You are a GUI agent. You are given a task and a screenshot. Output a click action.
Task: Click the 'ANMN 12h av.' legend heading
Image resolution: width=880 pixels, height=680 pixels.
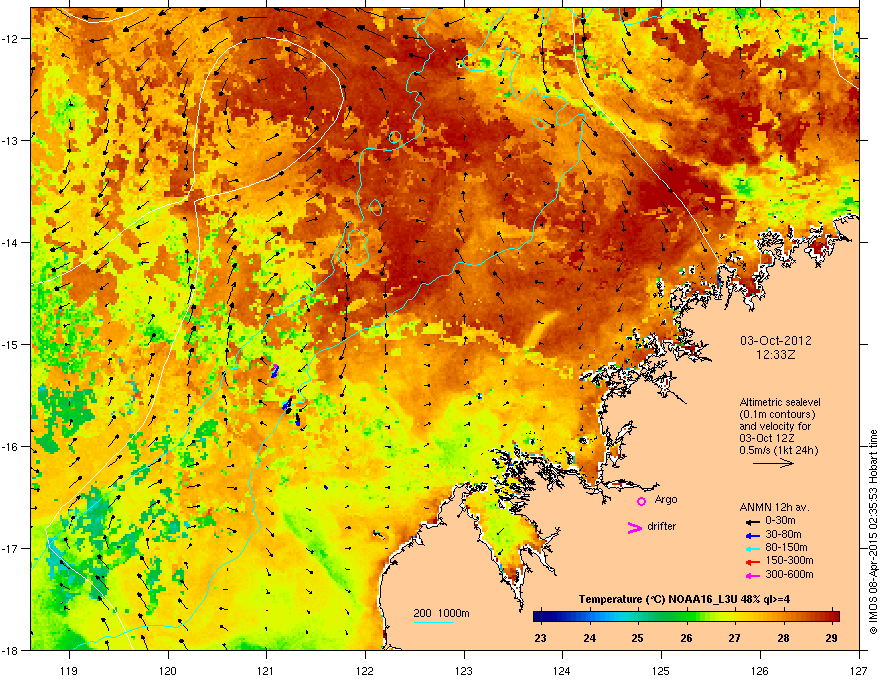point(774,507)
